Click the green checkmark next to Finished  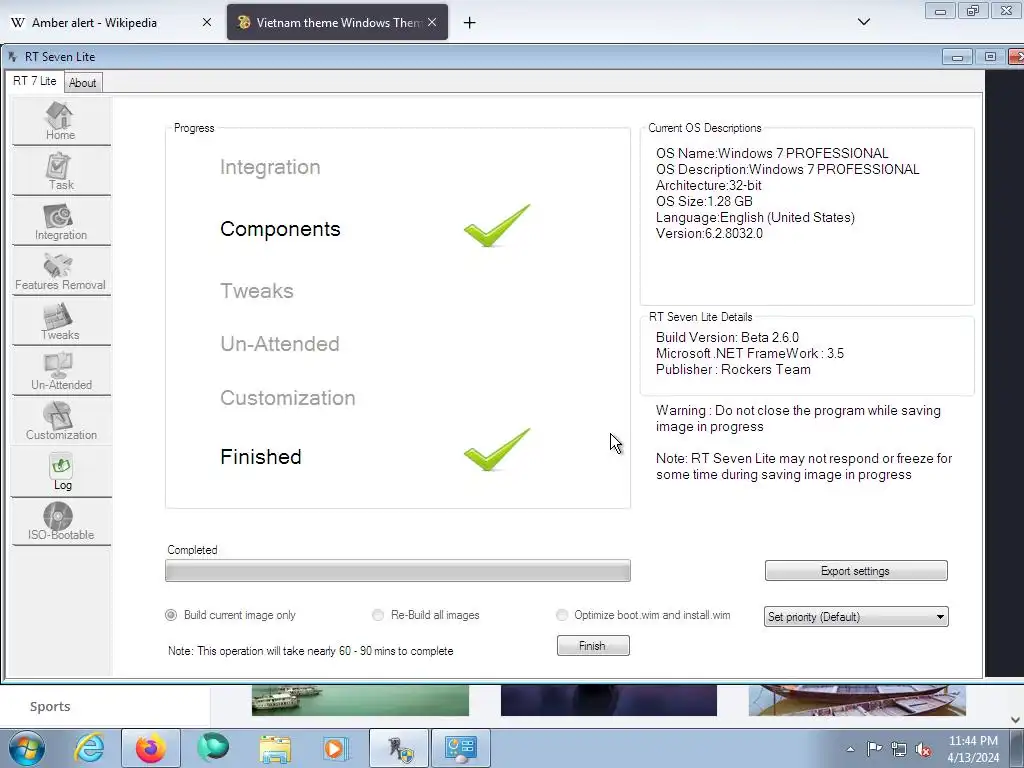pos(496,449)
